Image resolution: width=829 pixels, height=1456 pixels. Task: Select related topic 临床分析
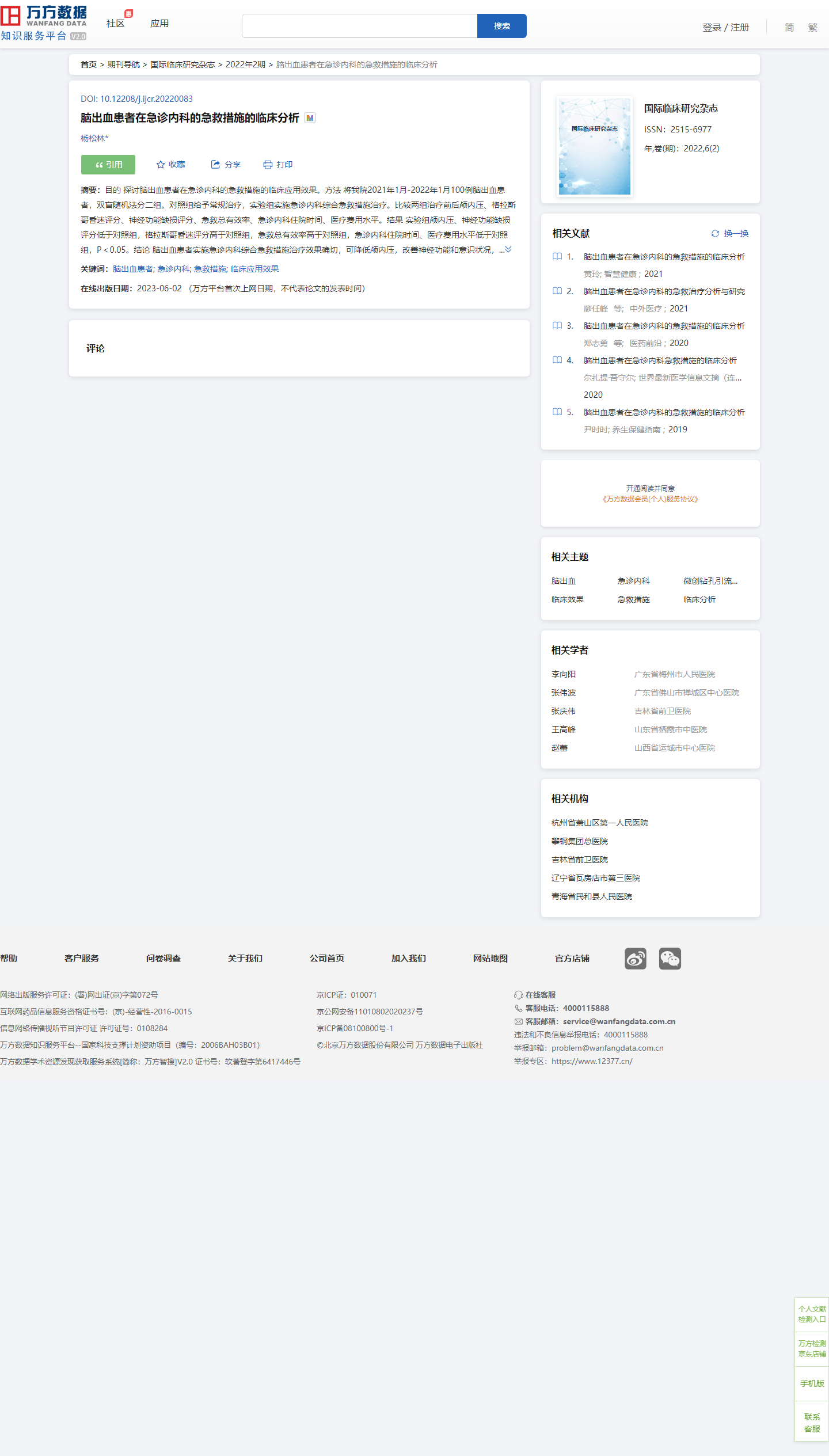click(x=699, y=599)
